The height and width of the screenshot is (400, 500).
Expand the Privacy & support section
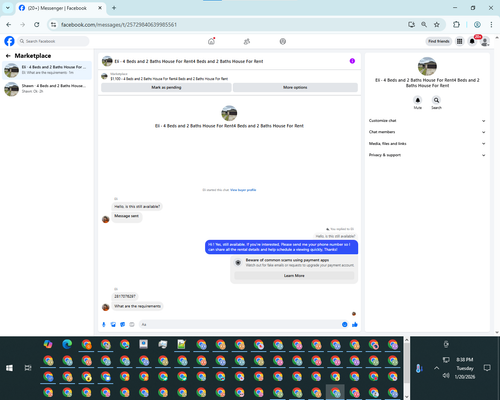(427, 155)
